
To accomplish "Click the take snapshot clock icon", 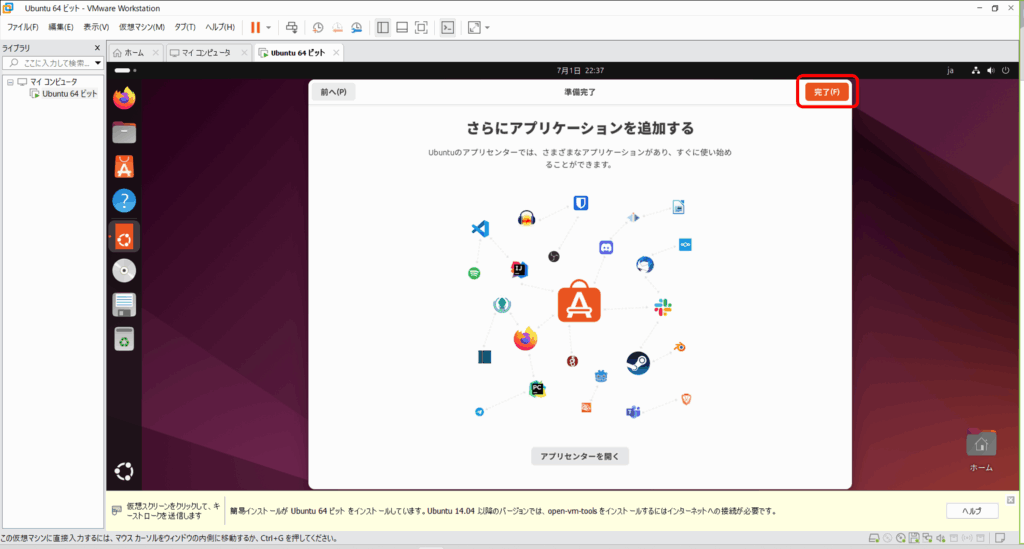I will [x=318, y=27].
